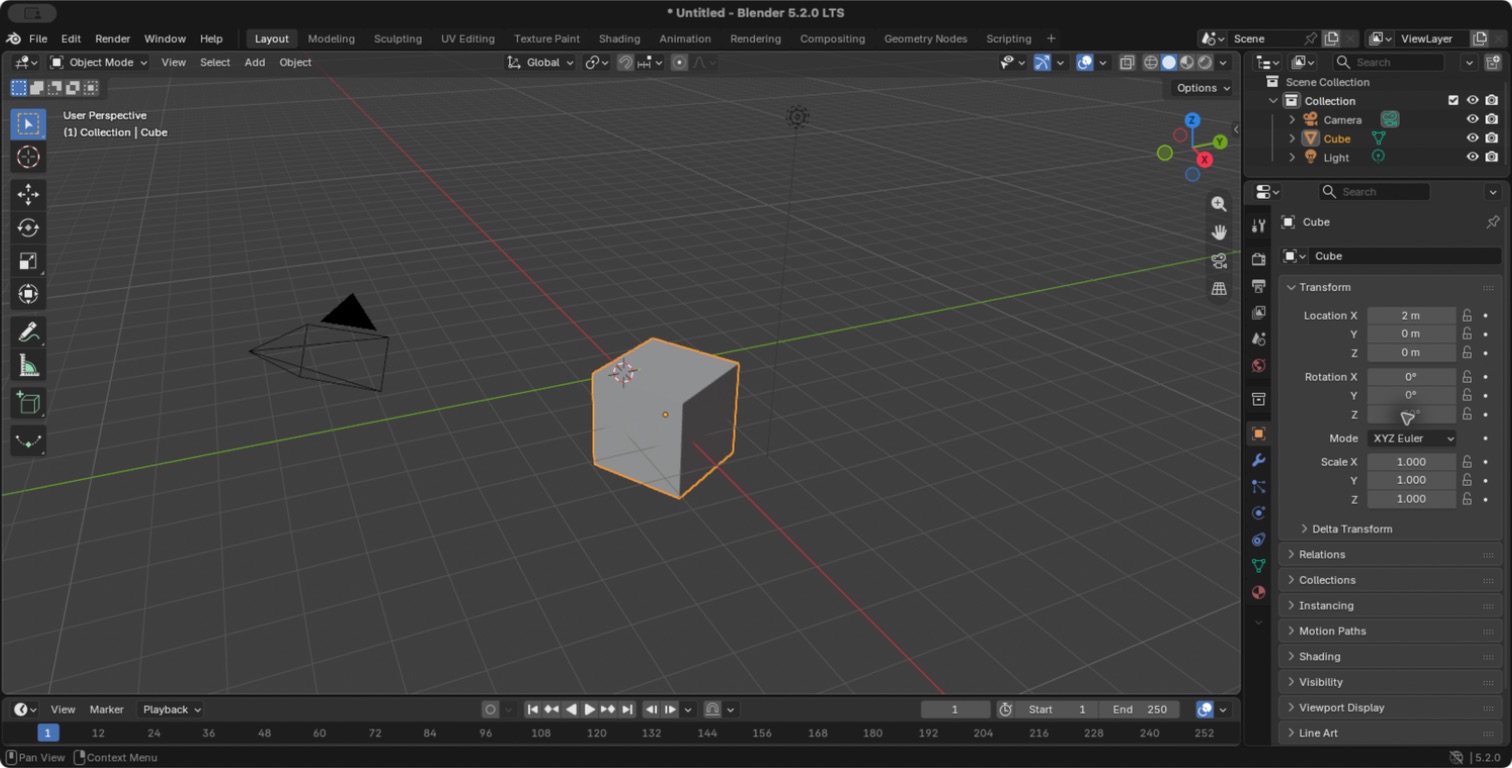
Task: Toggle snapping magnet in header
Action: coord(625,62)
